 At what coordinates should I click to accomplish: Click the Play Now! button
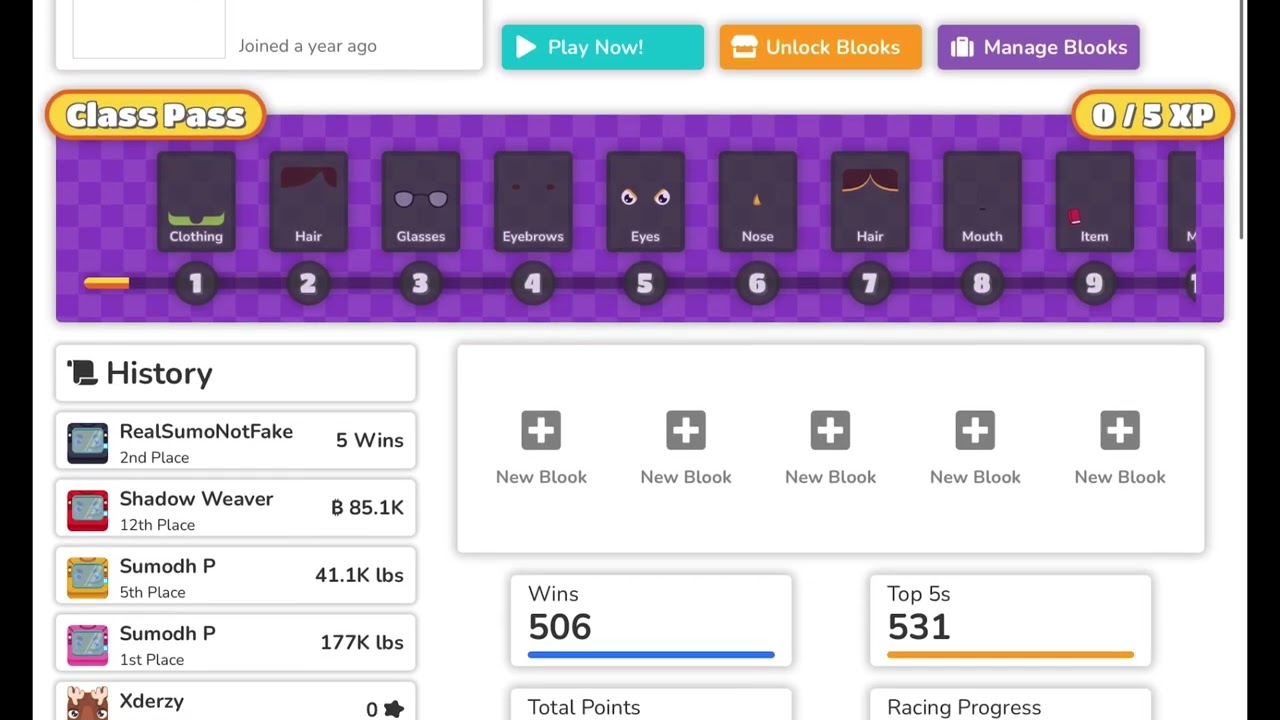602,47
